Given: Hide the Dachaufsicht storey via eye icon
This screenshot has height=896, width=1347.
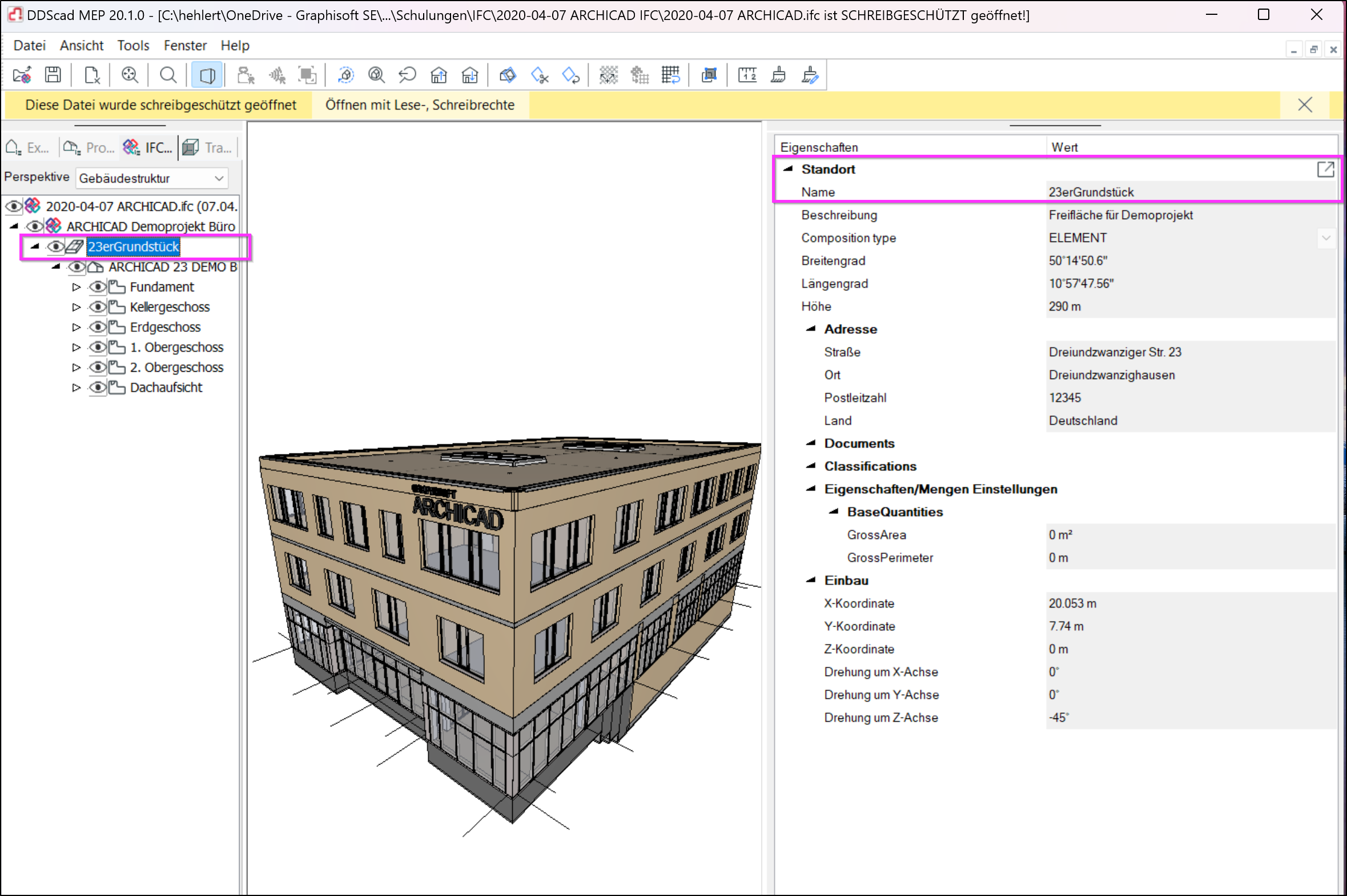Looking at the screenshot, I should point(98,387).
